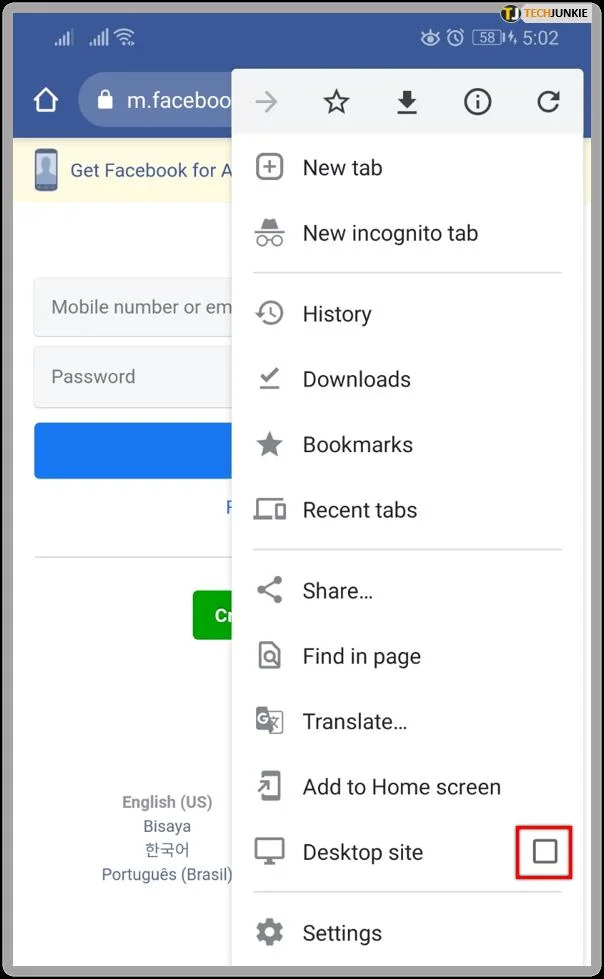Bookmark this page with star icon
This screenshot has width=604, height=979.
[x=336, y=101]
